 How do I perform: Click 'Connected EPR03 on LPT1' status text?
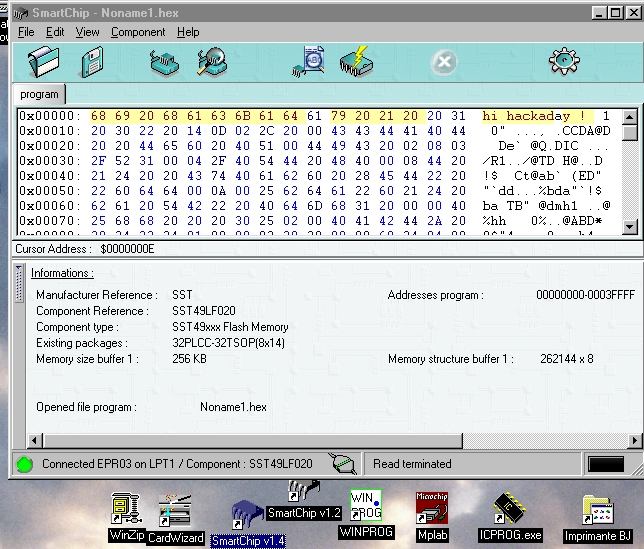click(108, 464)
